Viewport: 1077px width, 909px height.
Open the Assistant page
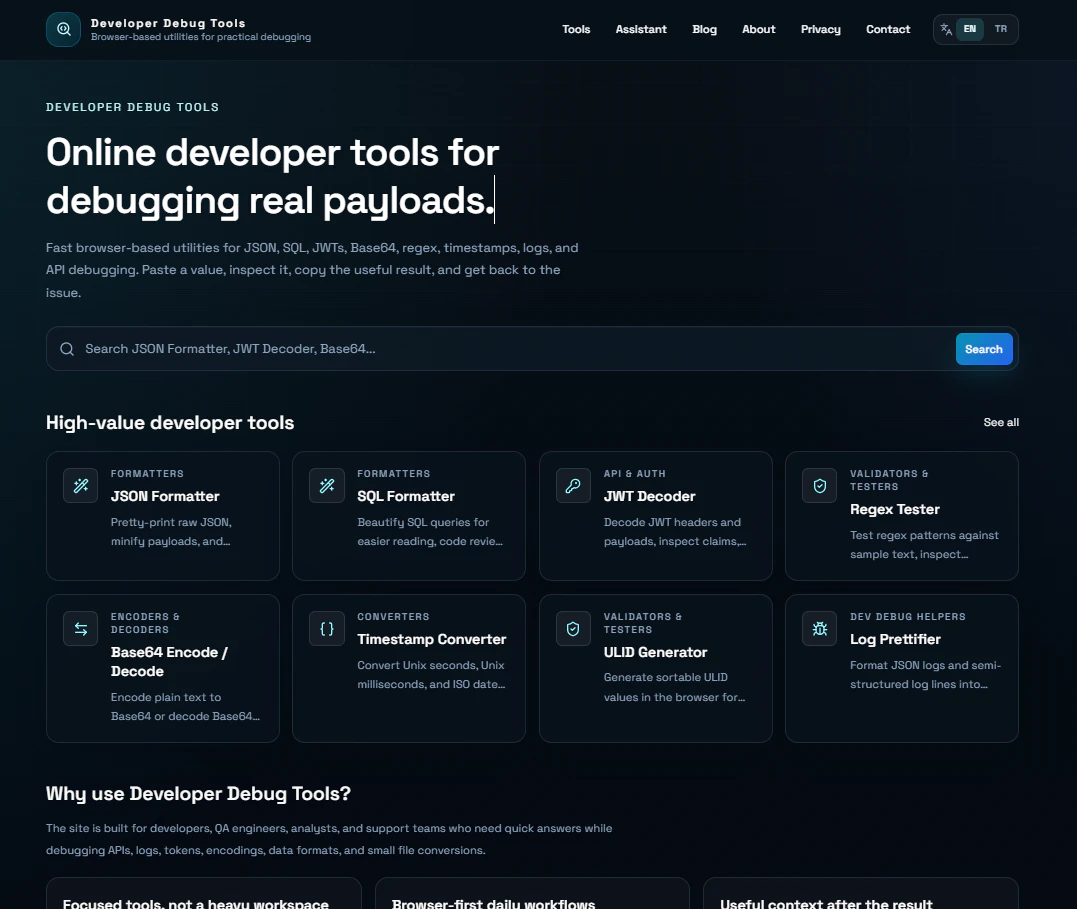[641, 30]
